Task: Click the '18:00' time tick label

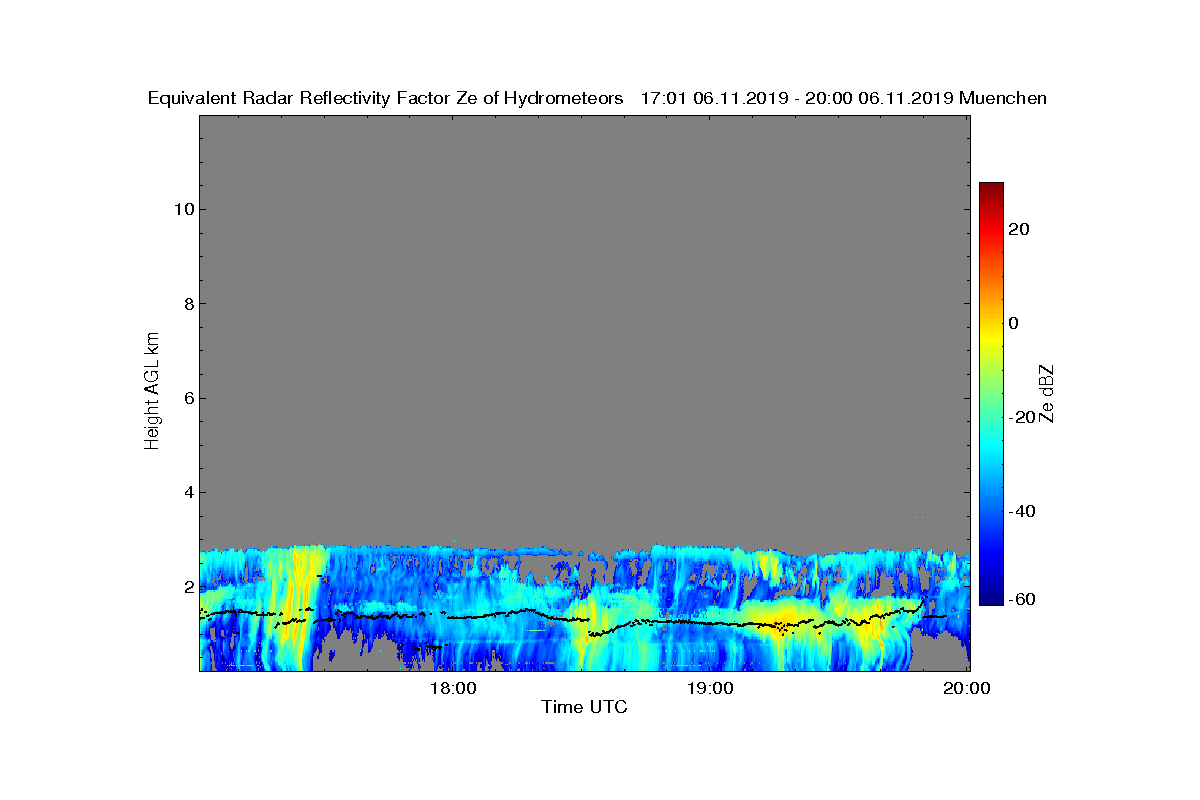Action: pyautogui.click(x=455, y=688)
